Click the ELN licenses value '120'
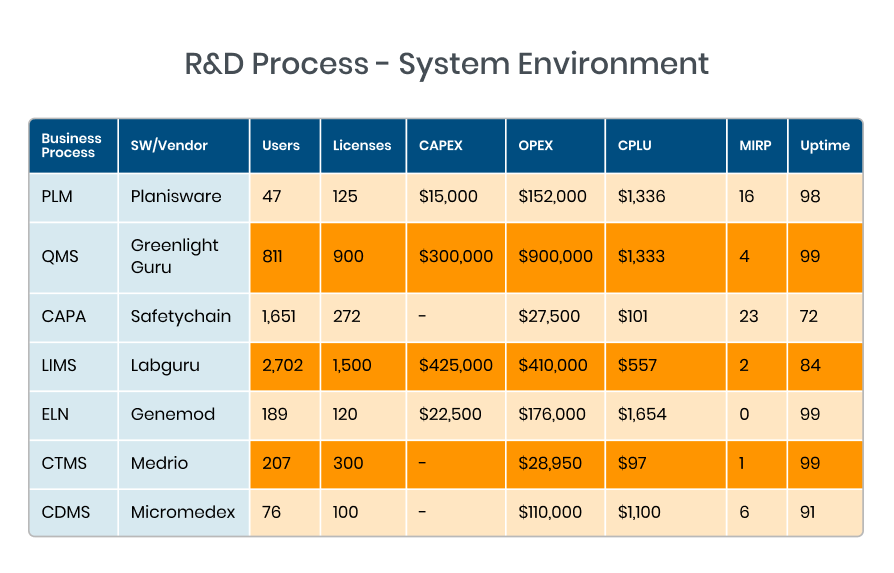This screenshot has width=894, height=573. click(345, 414)
